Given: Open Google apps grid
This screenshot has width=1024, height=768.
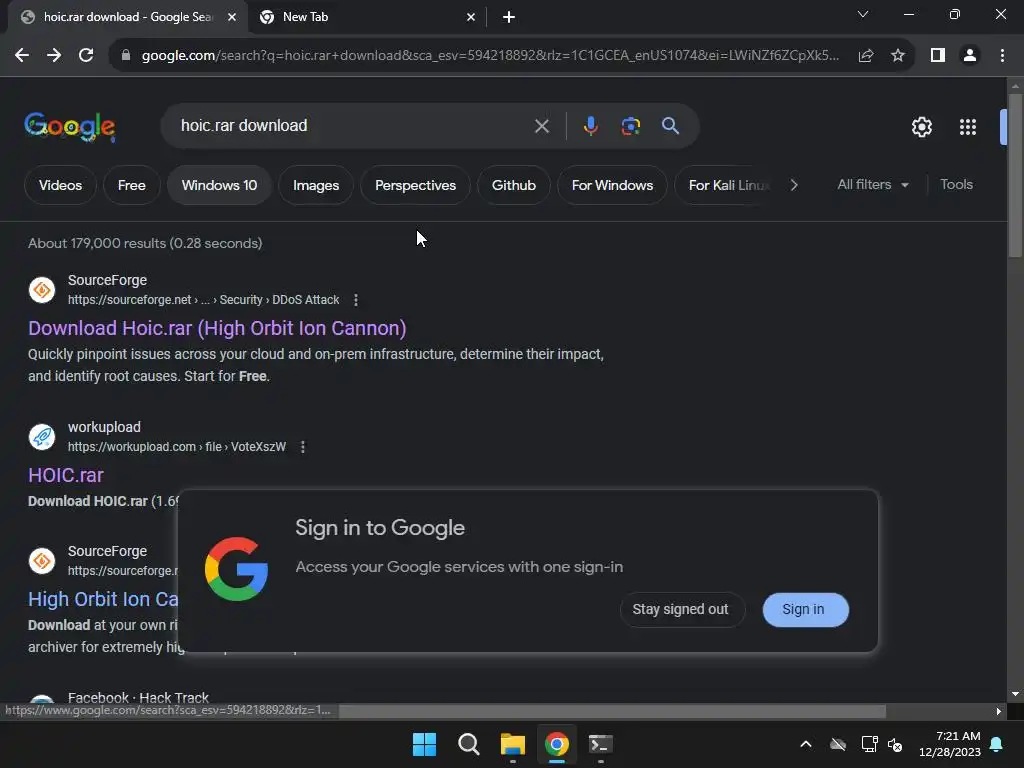Looking at the screenshot, I should (x=968, y=127).
